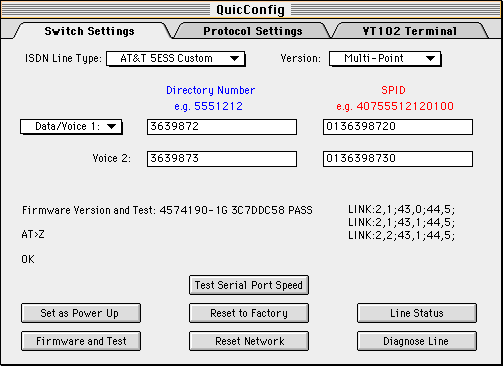Open the Data/Voice 1 dropdown
Viewport: 503px width, 366px height.
tap(71, 127)
